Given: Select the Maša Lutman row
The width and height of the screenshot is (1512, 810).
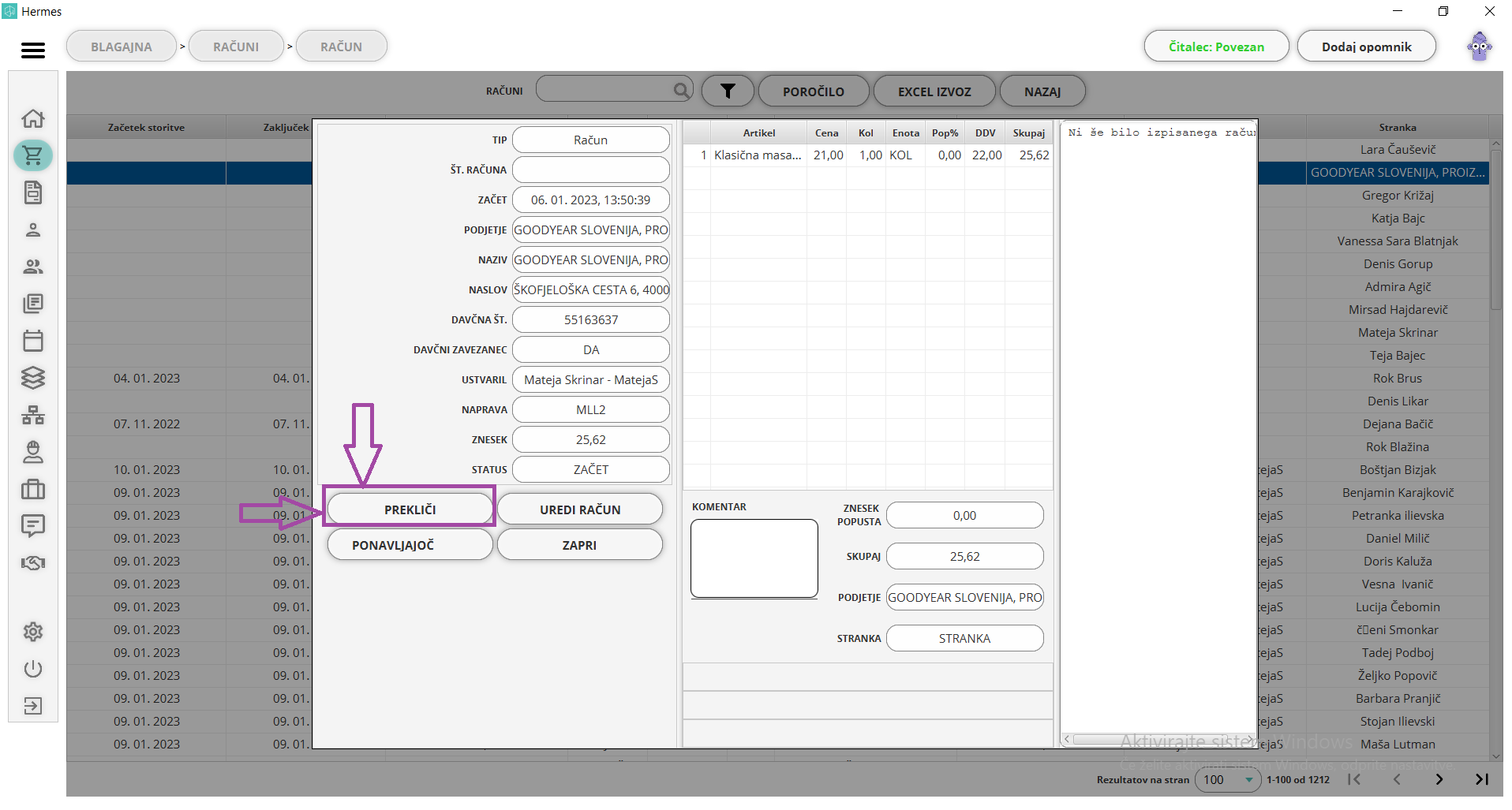Looking at the screenshot, I should [1398, 744].
